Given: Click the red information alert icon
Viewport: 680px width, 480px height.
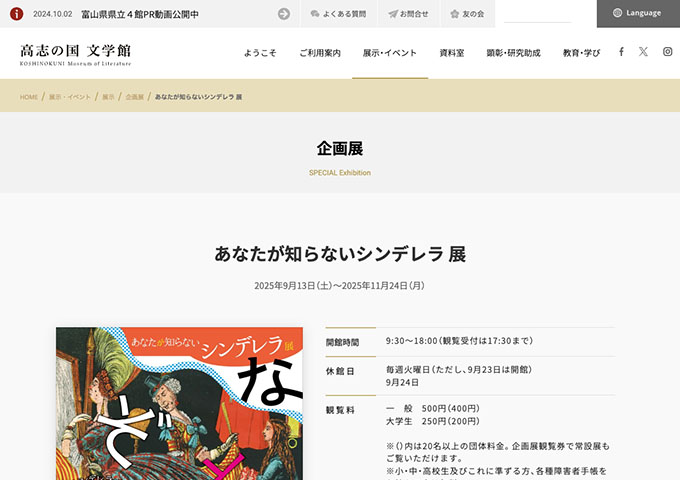Looking at the screenshot, I should [x=16, y=14].
